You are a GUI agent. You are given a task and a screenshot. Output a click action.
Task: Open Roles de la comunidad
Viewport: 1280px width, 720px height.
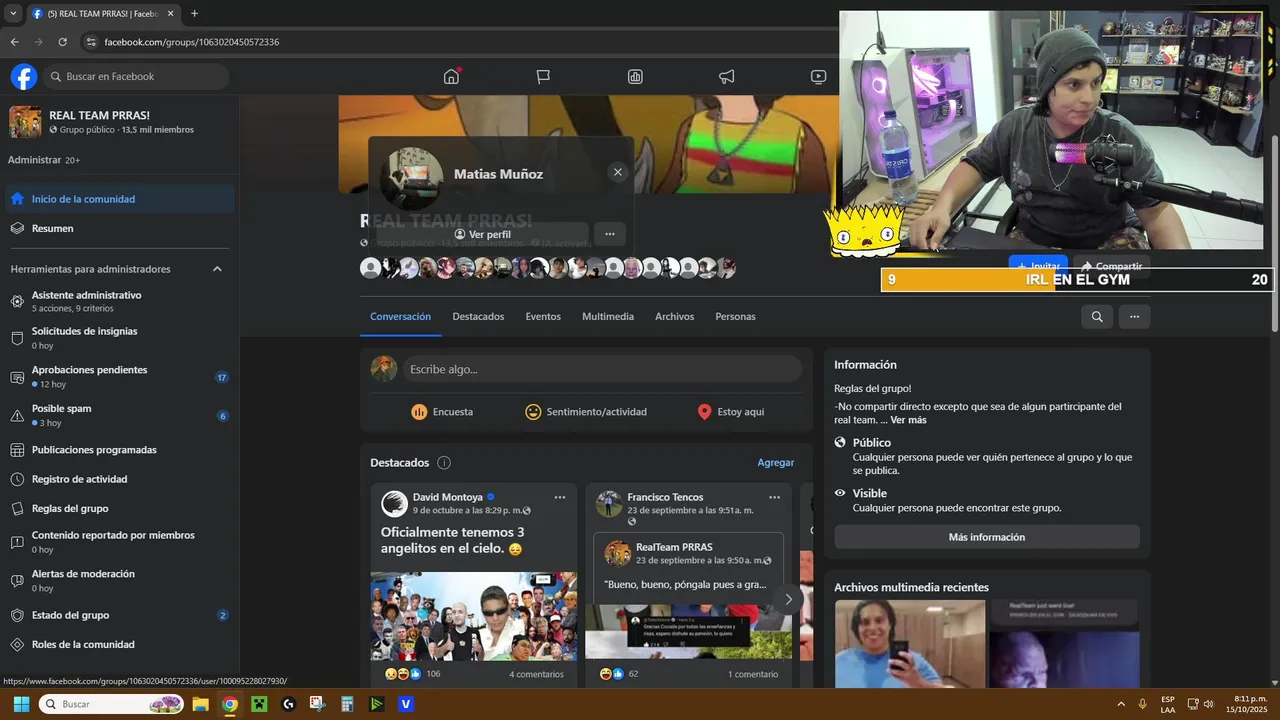point(120,644)
